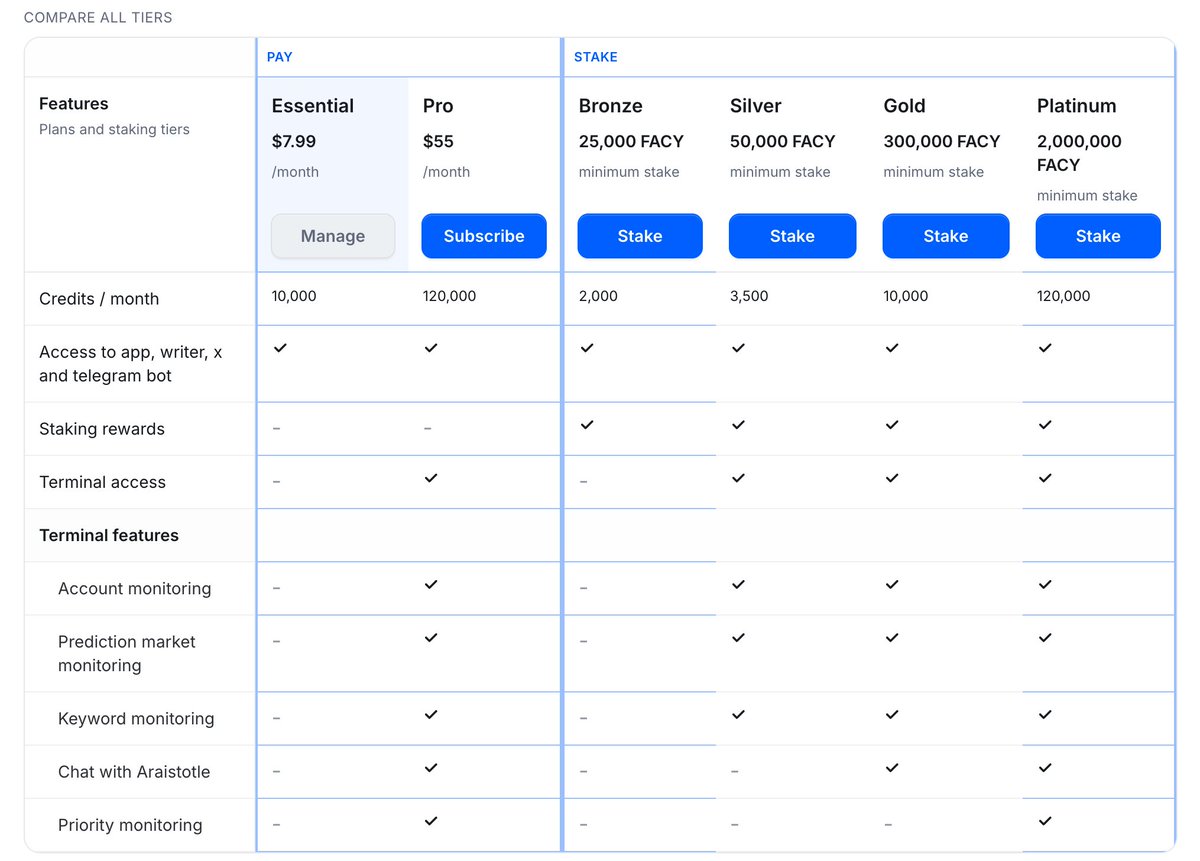
Task: Click Stake button for Bronze tier
Action: [640, 236]
